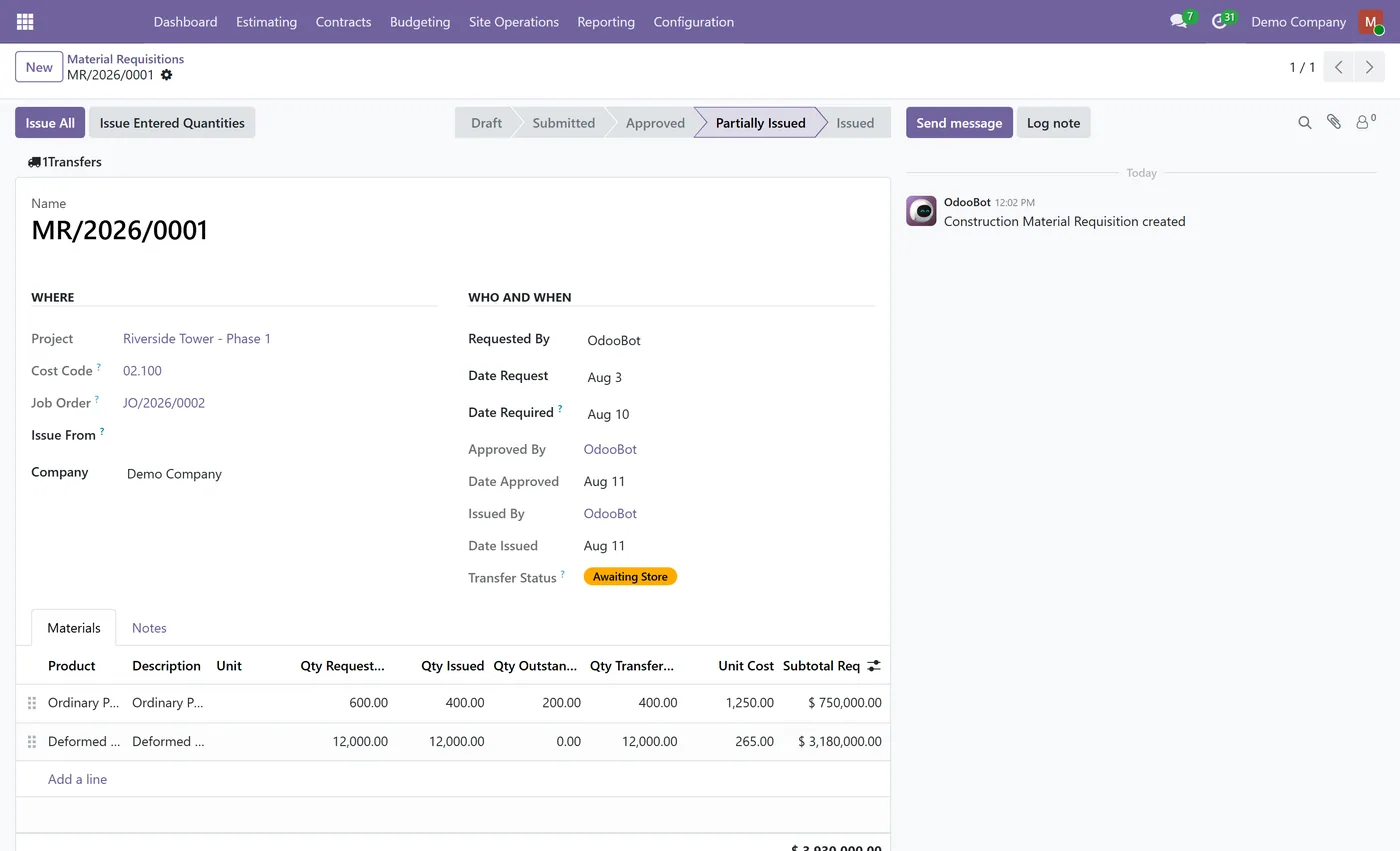Go to the next record arrow
This screenshot has height=851, width=1400.
[x=1370, y=67]
